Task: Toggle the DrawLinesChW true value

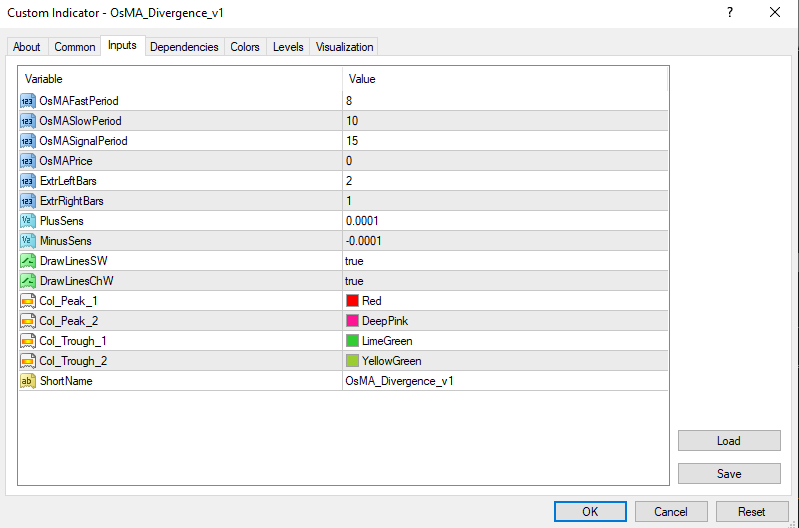Action: coord(354,281)
